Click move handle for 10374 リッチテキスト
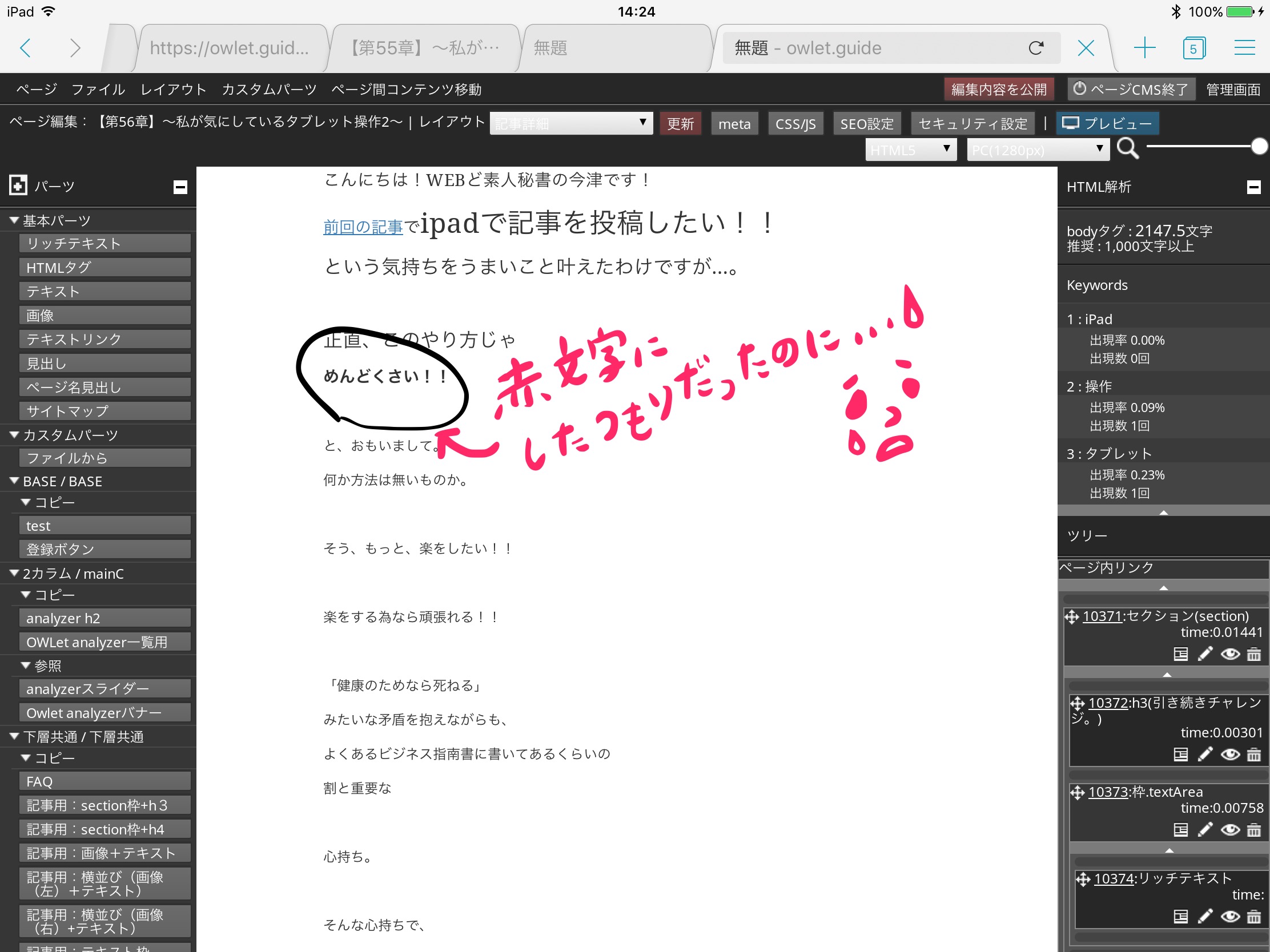 click(1083, 879)
